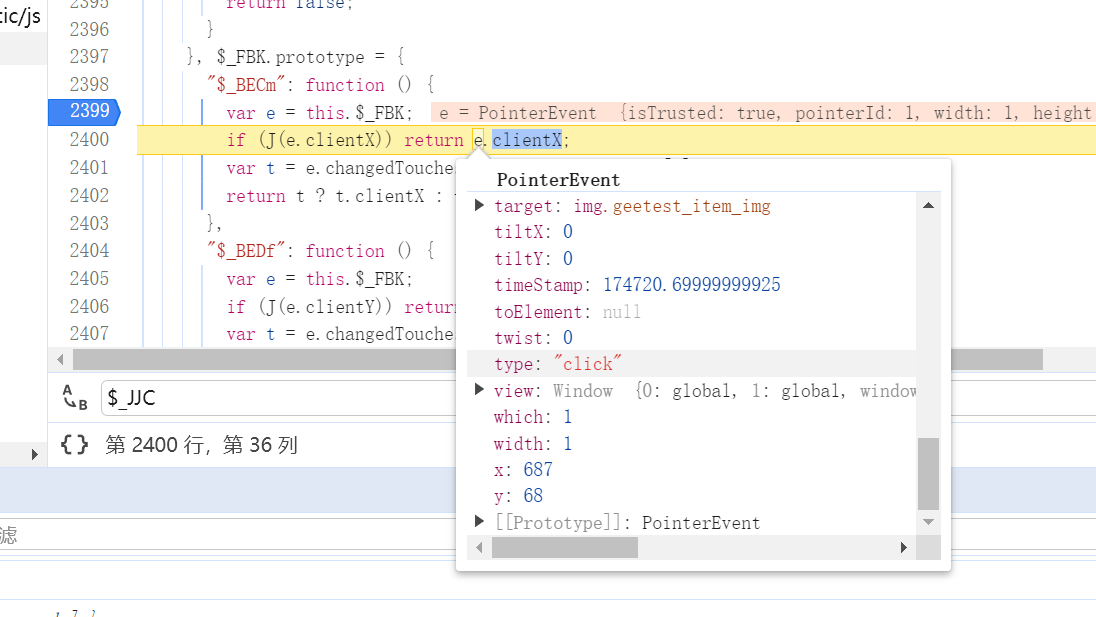
Task: Click the code editor's horizontal scroll left arrow
Action: (60, 359)
